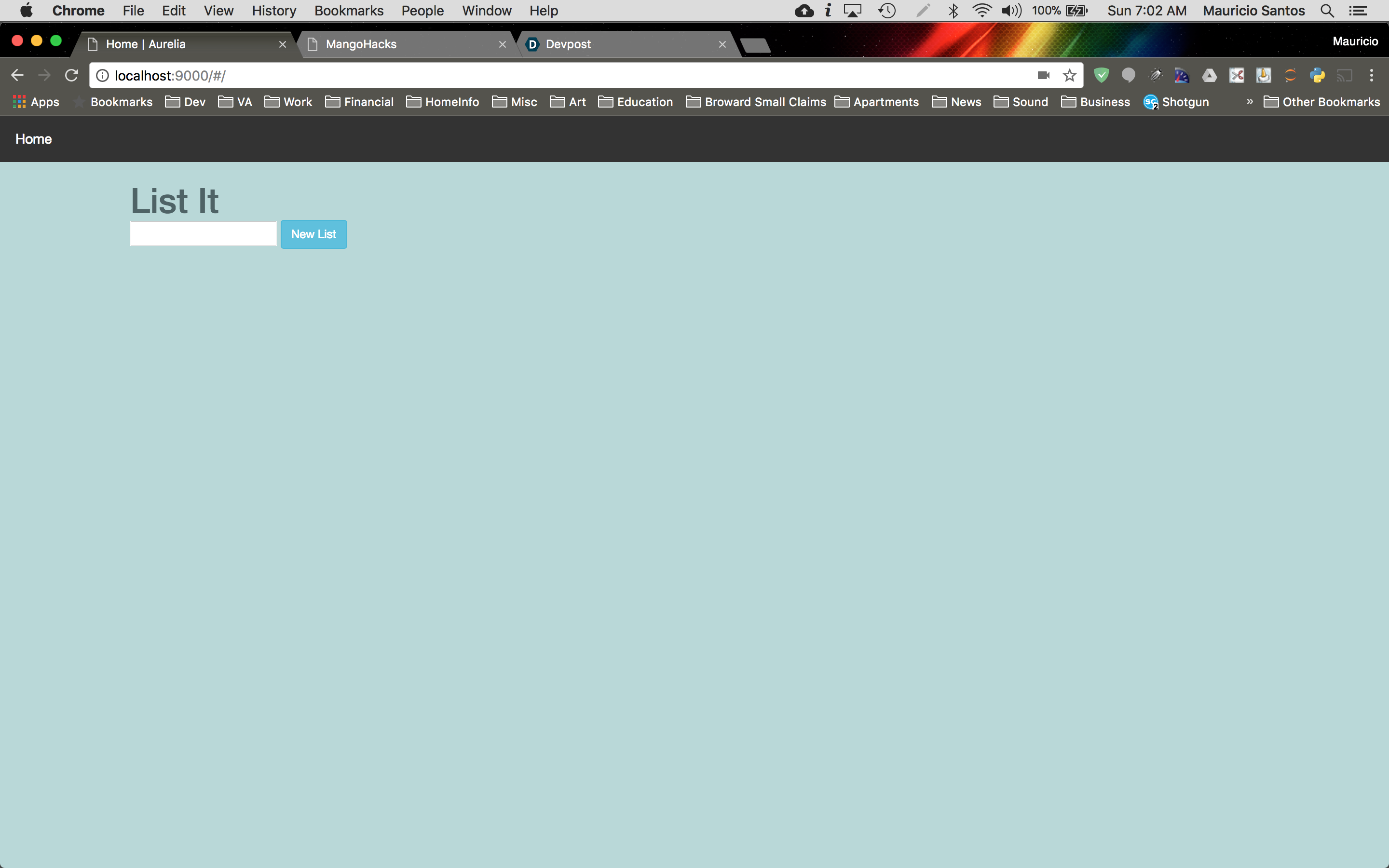Click the Home navbar link
1389x868 pixels.
(33, 139)
